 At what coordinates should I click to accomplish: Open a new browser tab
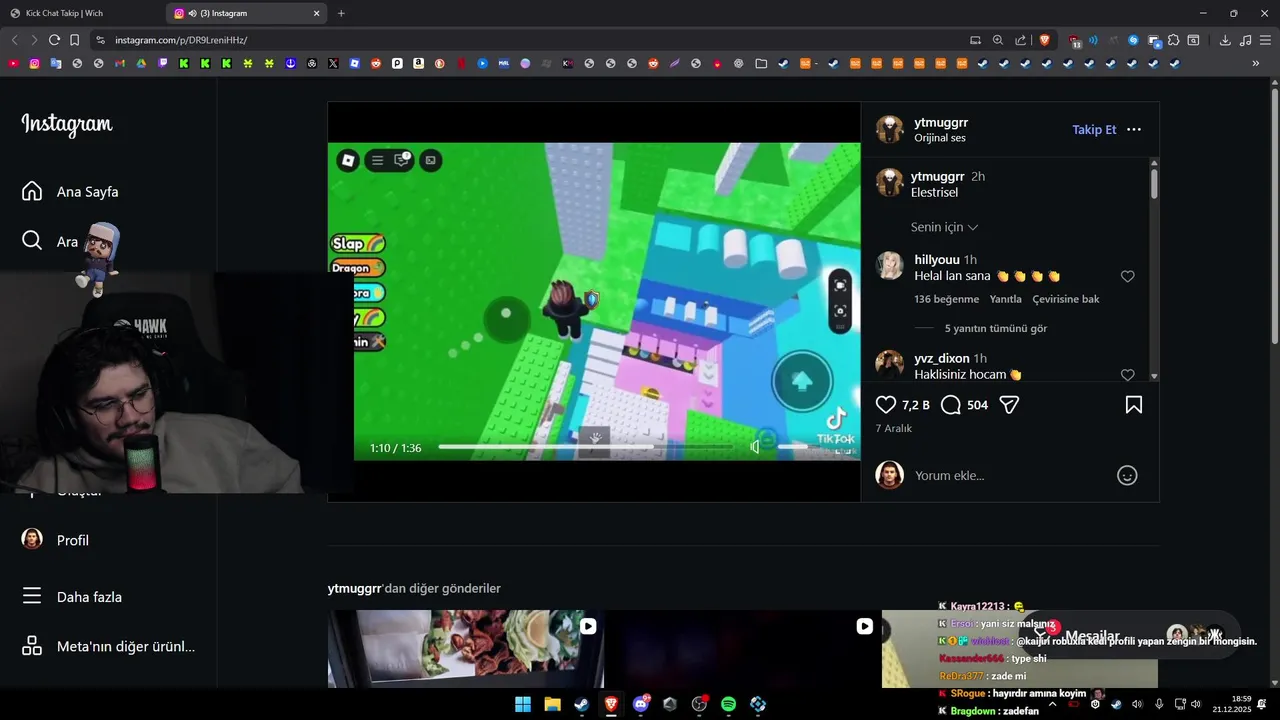[x=341, y=13]
